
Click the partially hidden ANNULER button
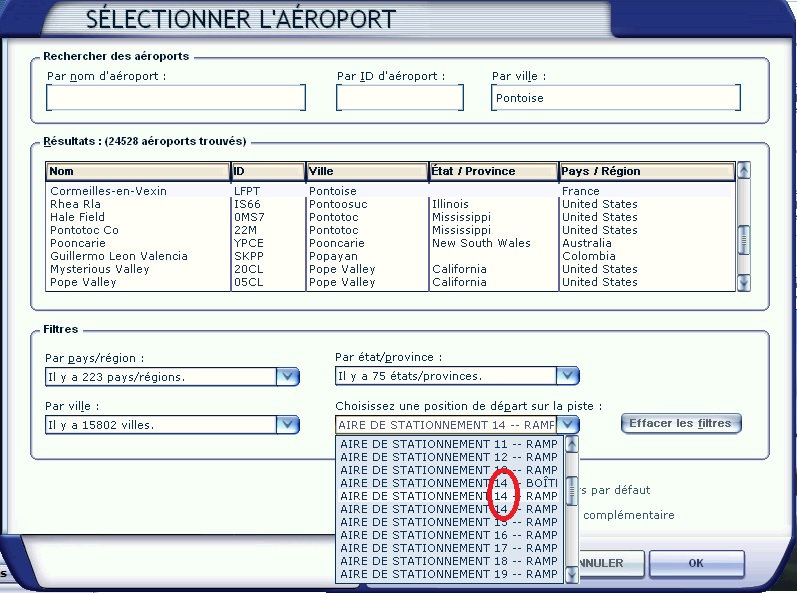pos(611,563)
